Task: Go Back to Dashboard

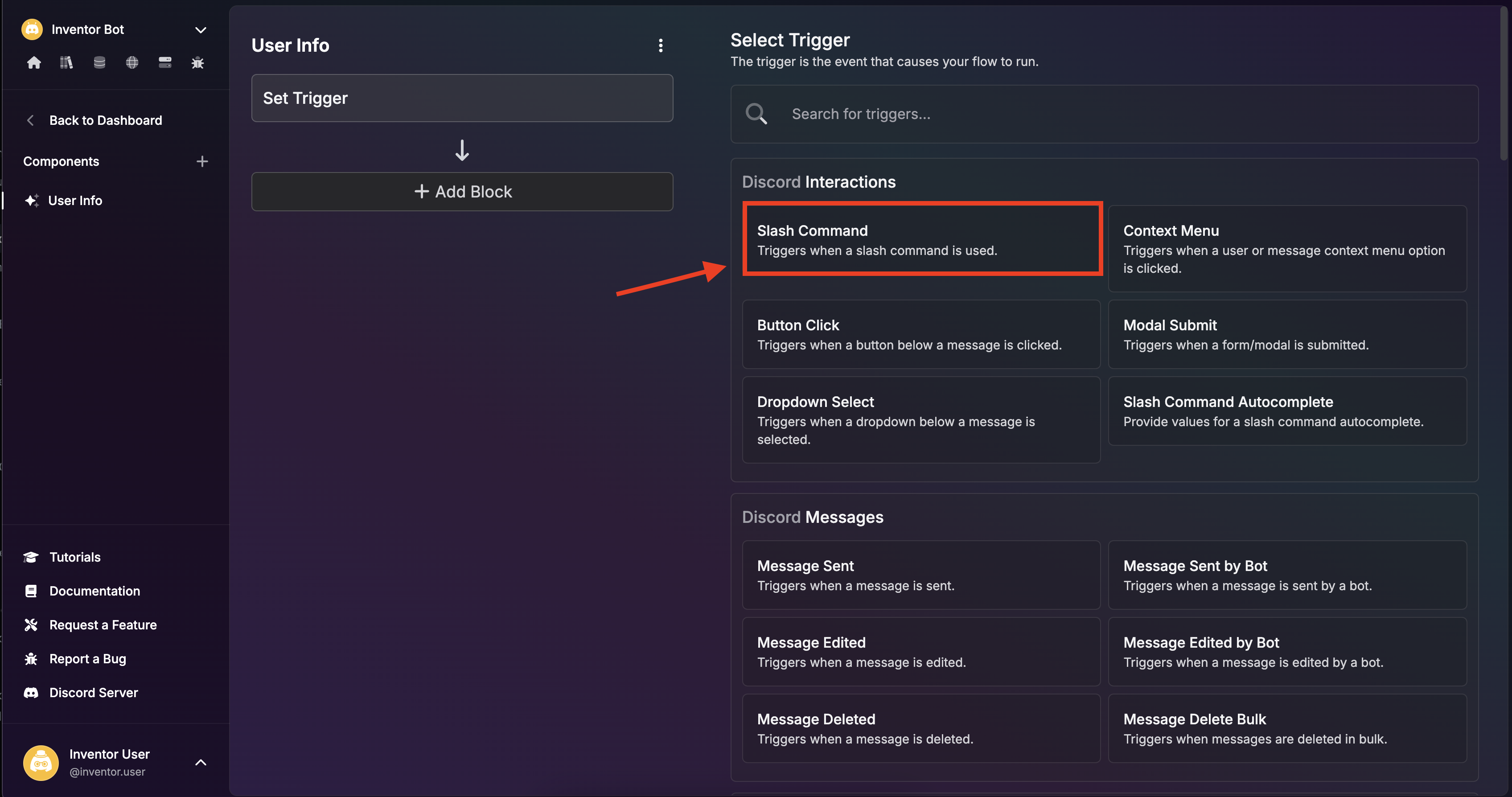Action: [106, 120]
